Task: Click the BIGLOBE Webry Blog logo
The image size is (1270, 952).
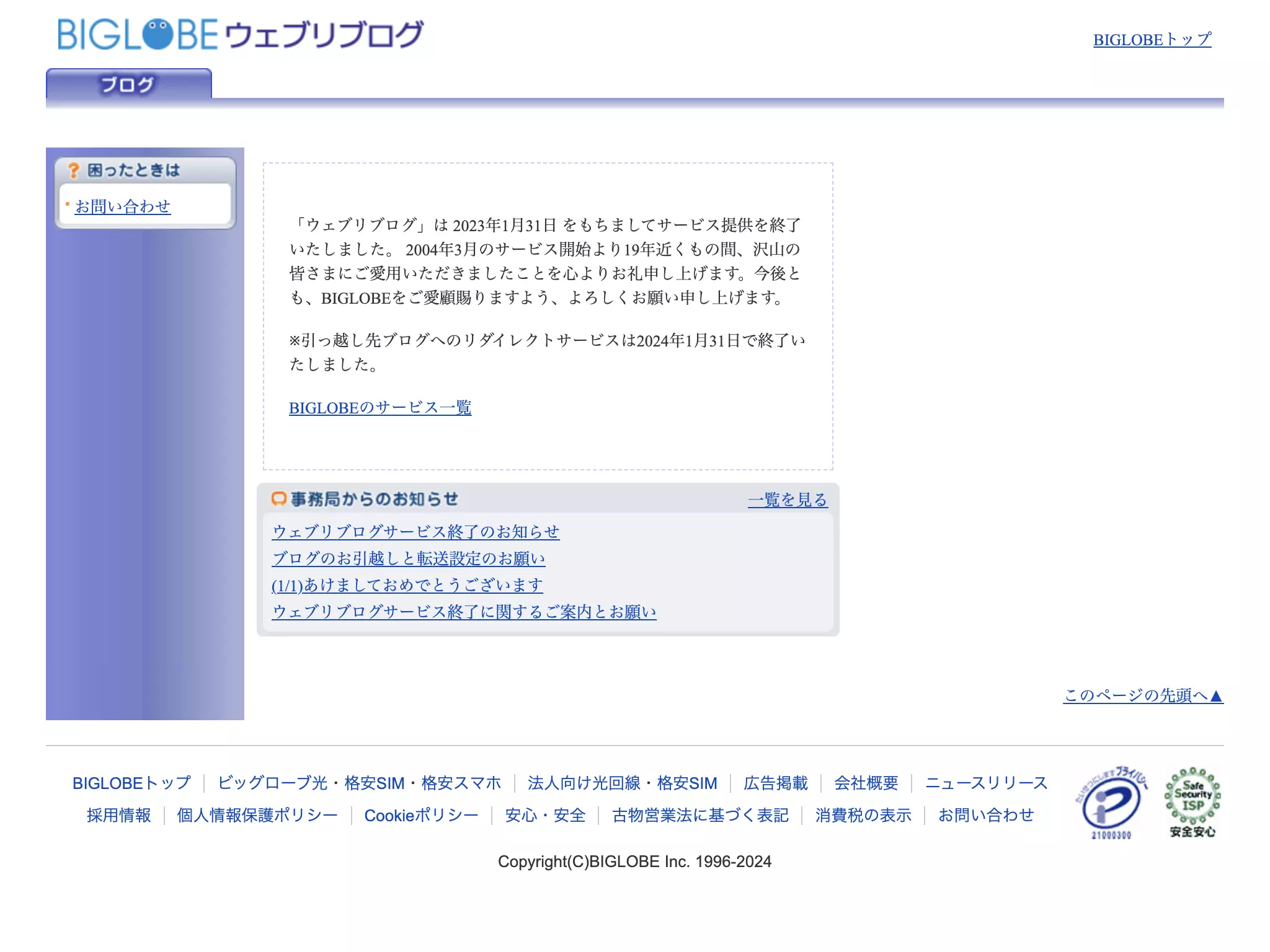Action: click(x=241, y=34)
